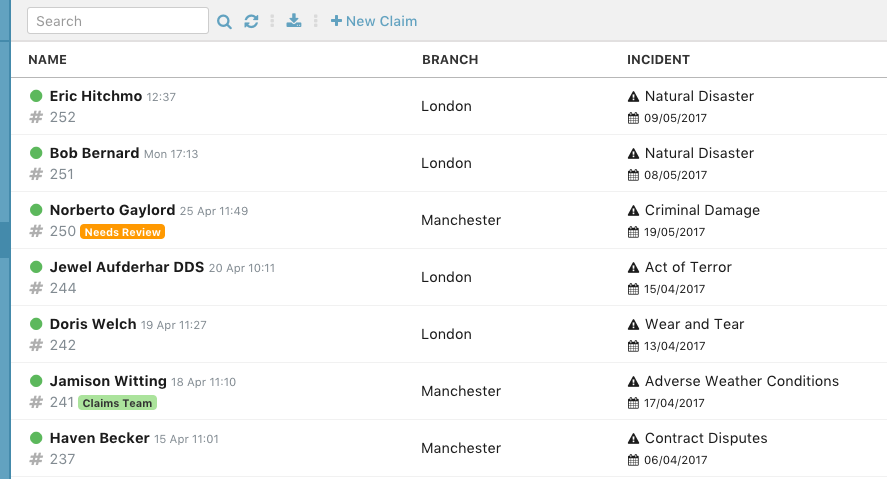Image resolution: width=887 pixels, height=479 pixels.
Task: Select claim number 244
Action: click(x=63, y=288)
